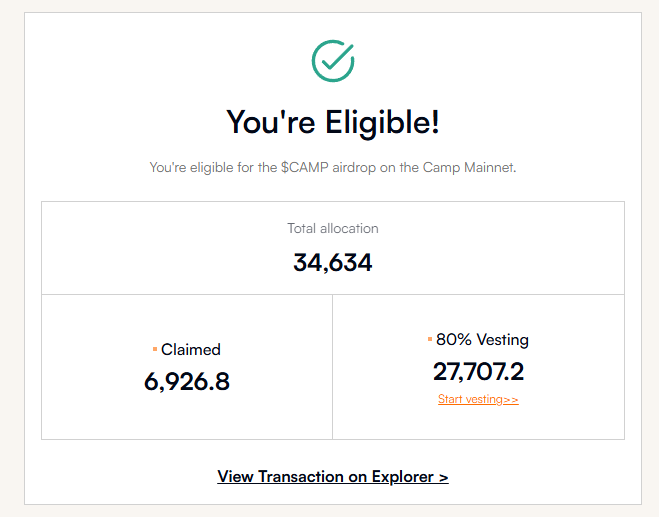Click the total allocation value 34,634
Image resolution: width=659 pixels, height=517 pixels.
[x=333, y=263]
